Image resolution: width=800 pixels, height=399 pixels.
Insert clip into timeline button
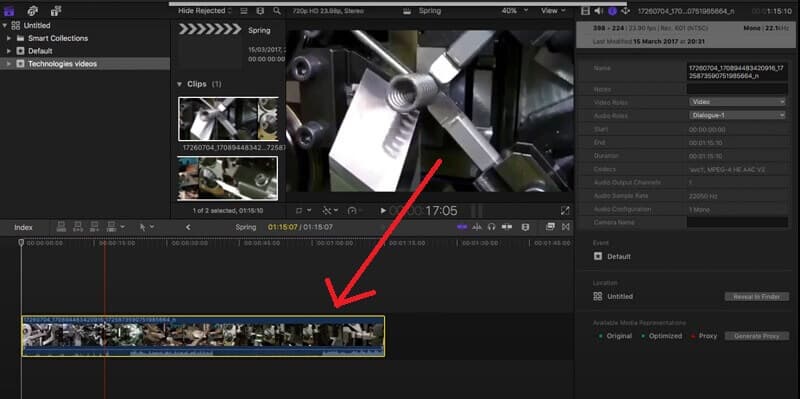78,227
